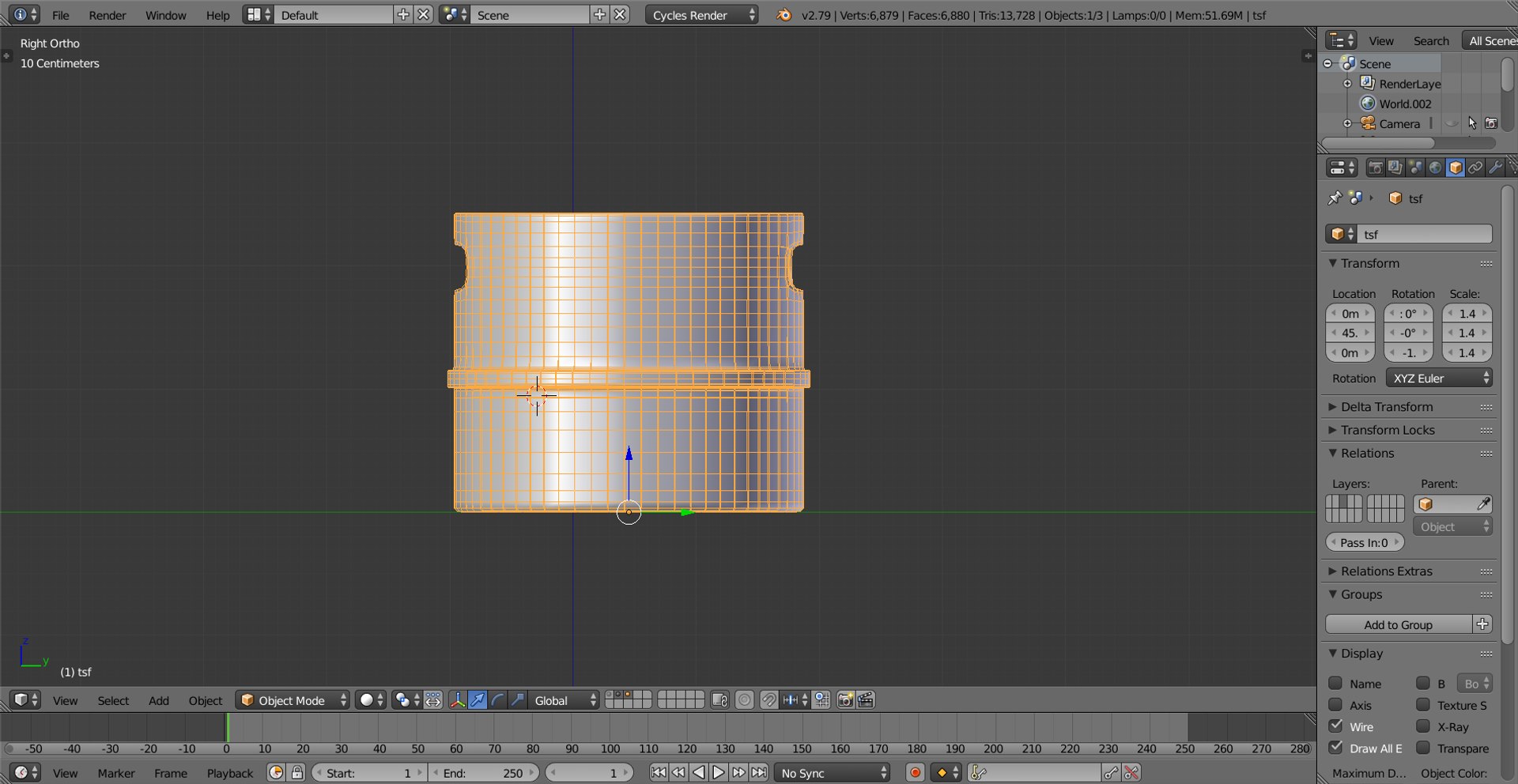Toggle Camera render visibility in outliner

[x=1491, y=124]
